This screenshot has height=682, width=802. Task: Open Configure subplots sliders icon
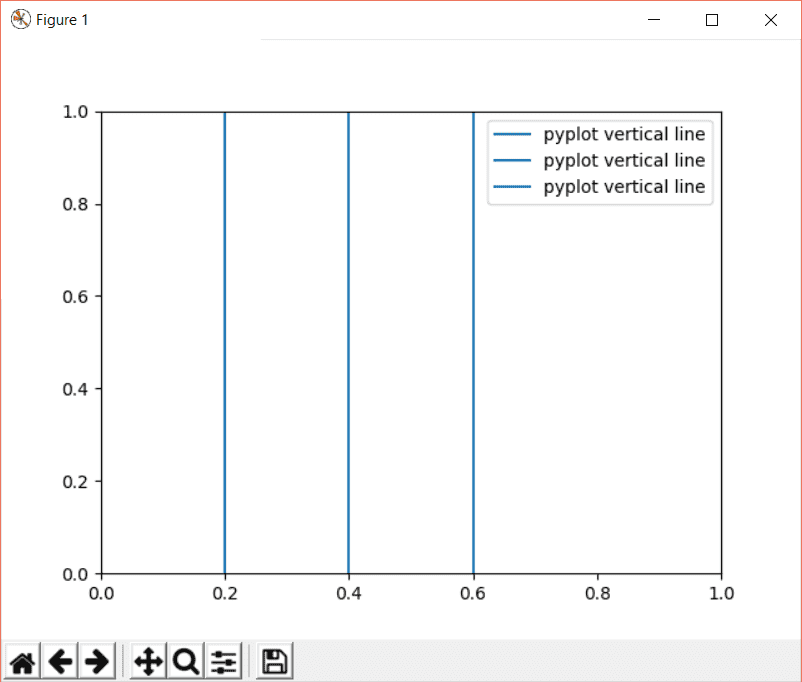(224, 662)
